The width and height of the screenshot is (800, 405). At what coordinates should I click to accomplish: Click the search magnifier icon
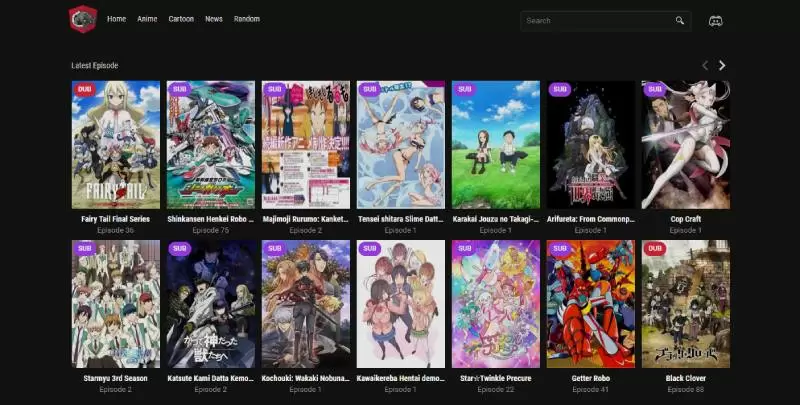[680, 21]
